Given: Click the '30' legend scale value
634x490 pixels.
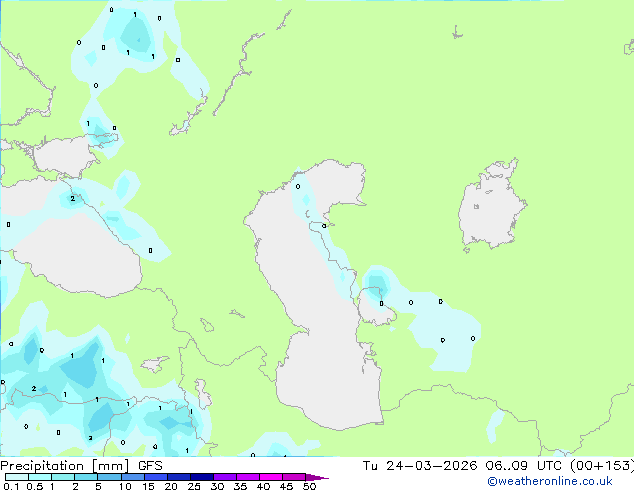Looking at the screenshot, I should (x=217, y=486).
